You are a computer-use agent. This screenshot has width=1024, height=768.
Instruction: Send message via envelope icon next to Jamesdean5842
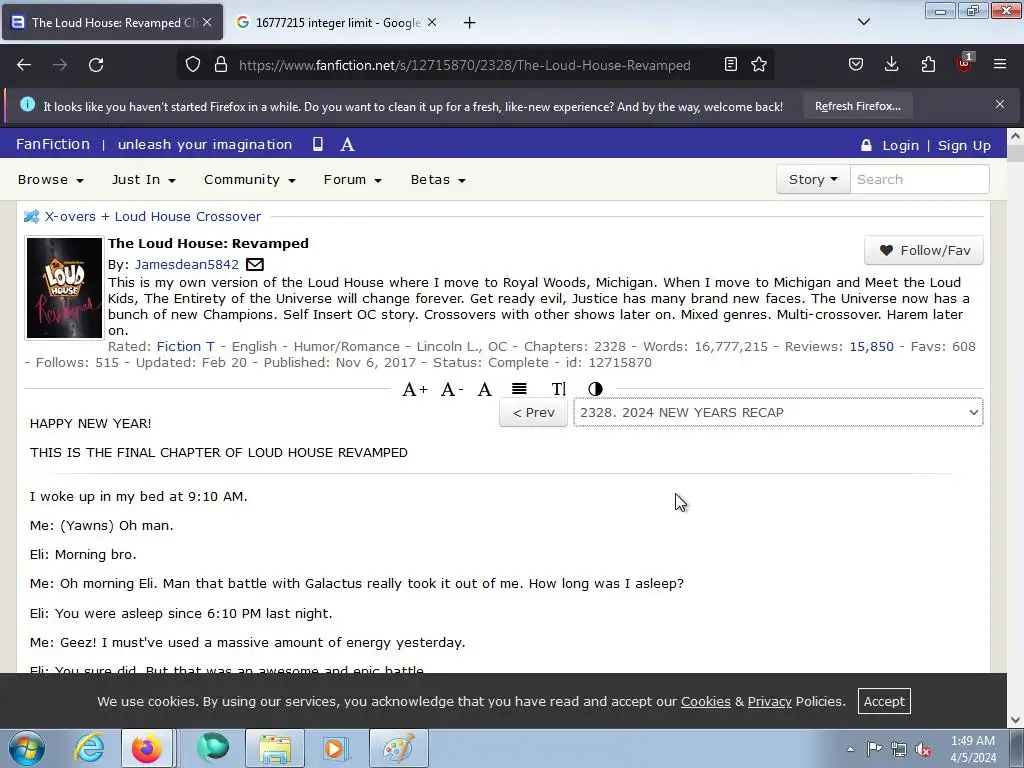[x=255, y=264]
